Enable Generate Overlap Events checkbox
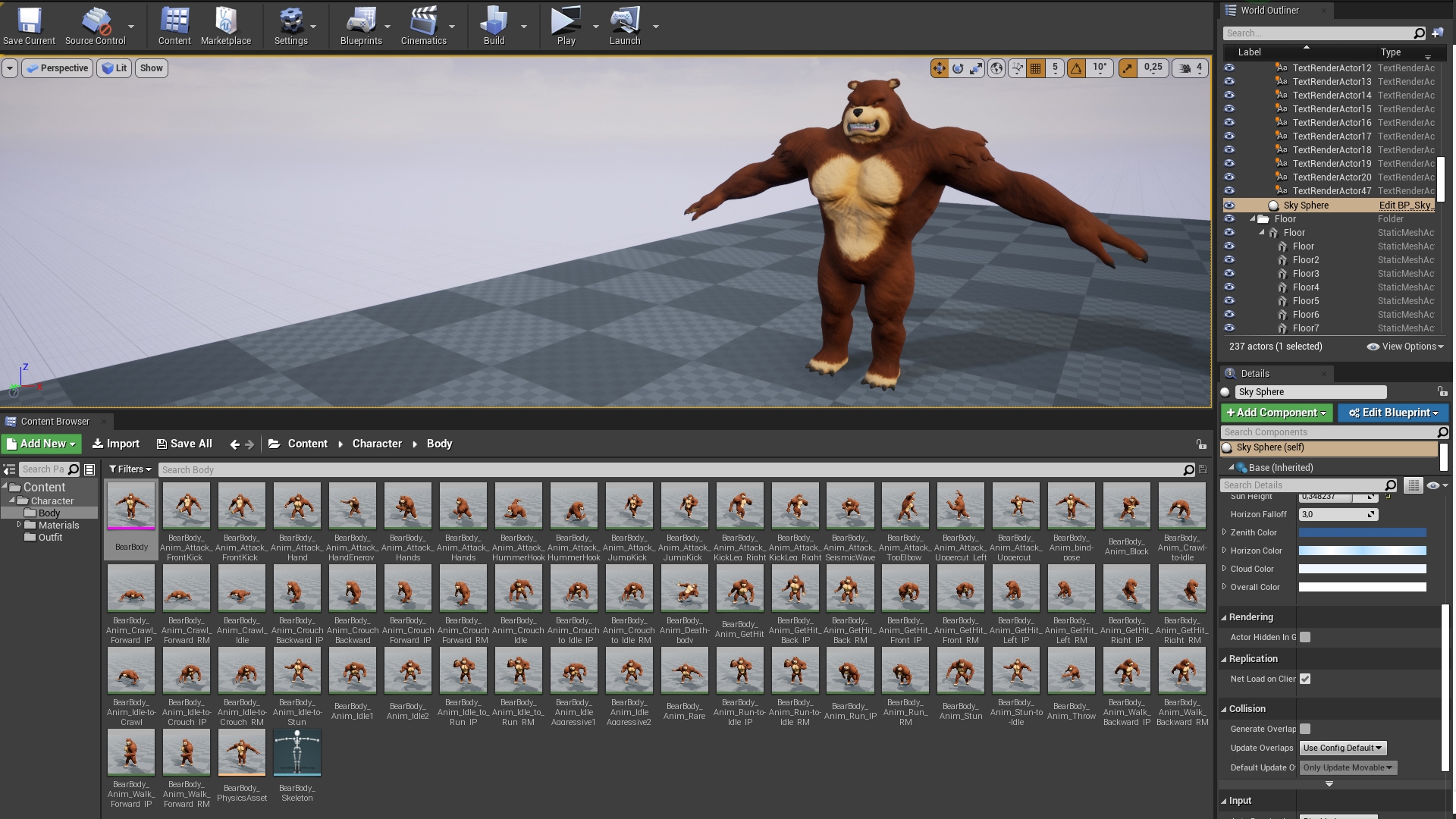Viewport: 1456px width, 819px height. (1305, 729)
